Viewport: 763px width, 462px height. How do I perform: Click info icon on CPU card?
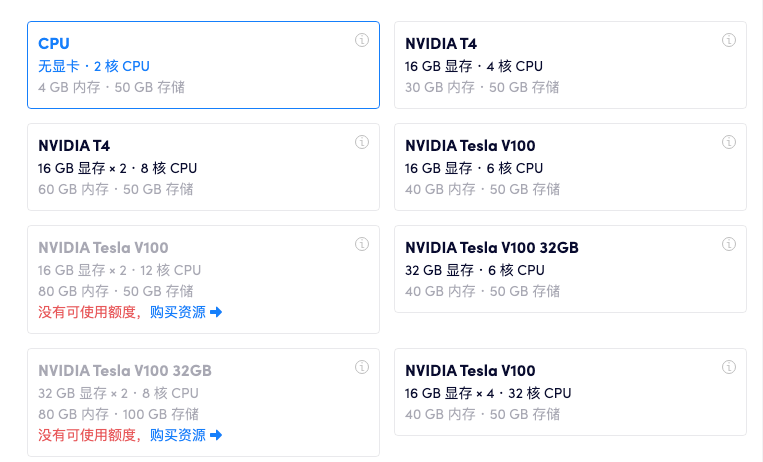362,40
